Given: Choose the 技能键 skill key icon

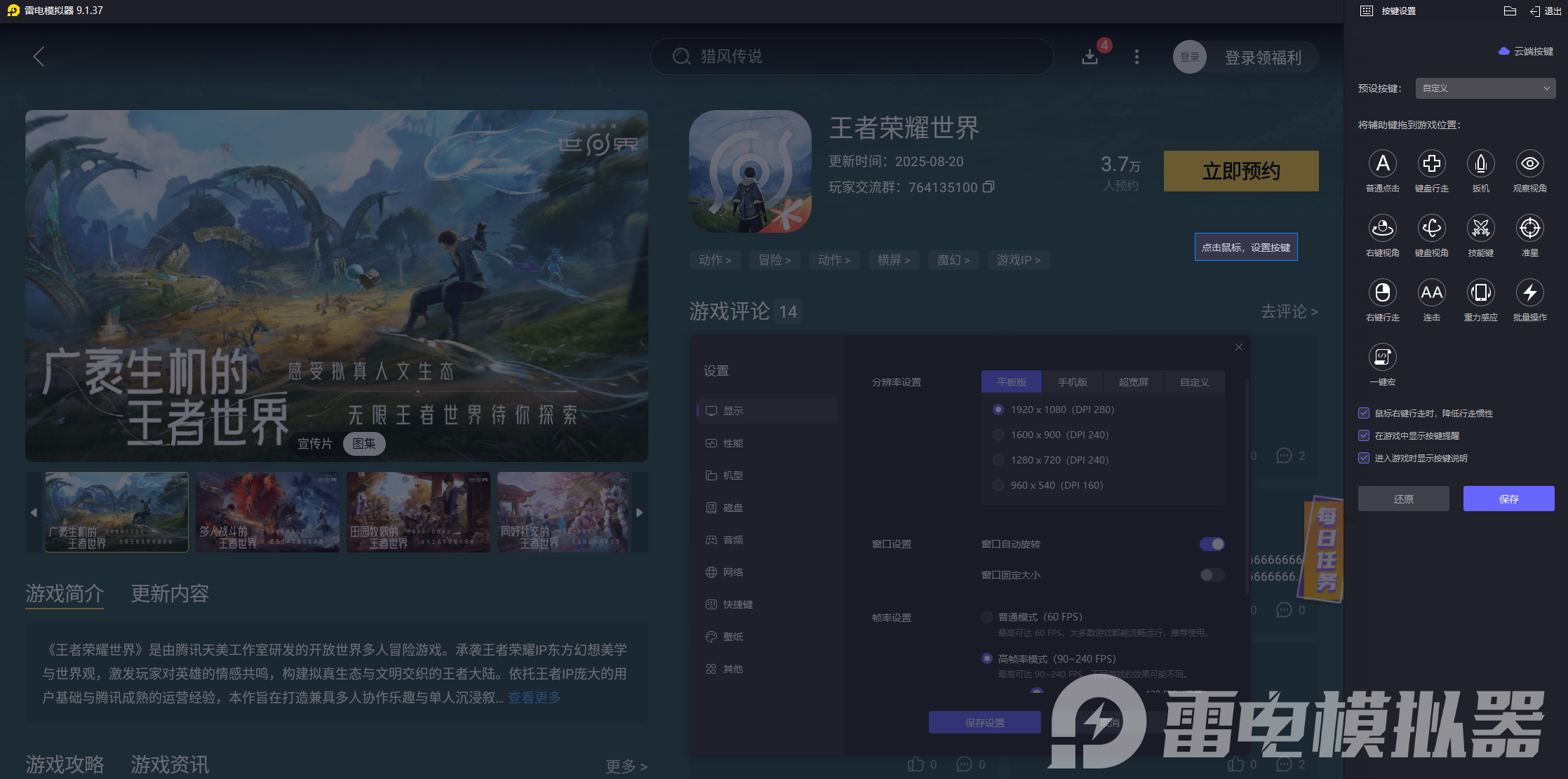Looking at the screenshot, I should (1481, 229).
